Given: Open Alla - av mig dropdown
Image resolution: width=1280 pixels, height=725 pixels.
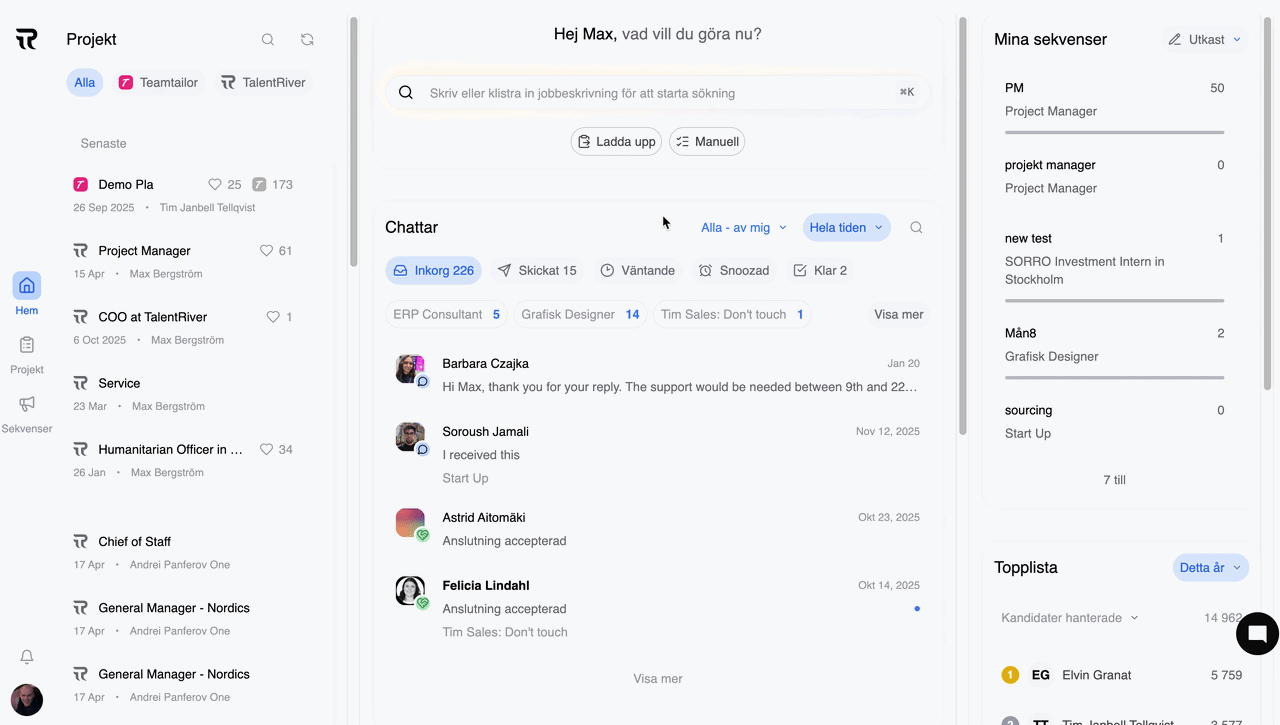Looking at the screenshot, I should coord(744,228).
